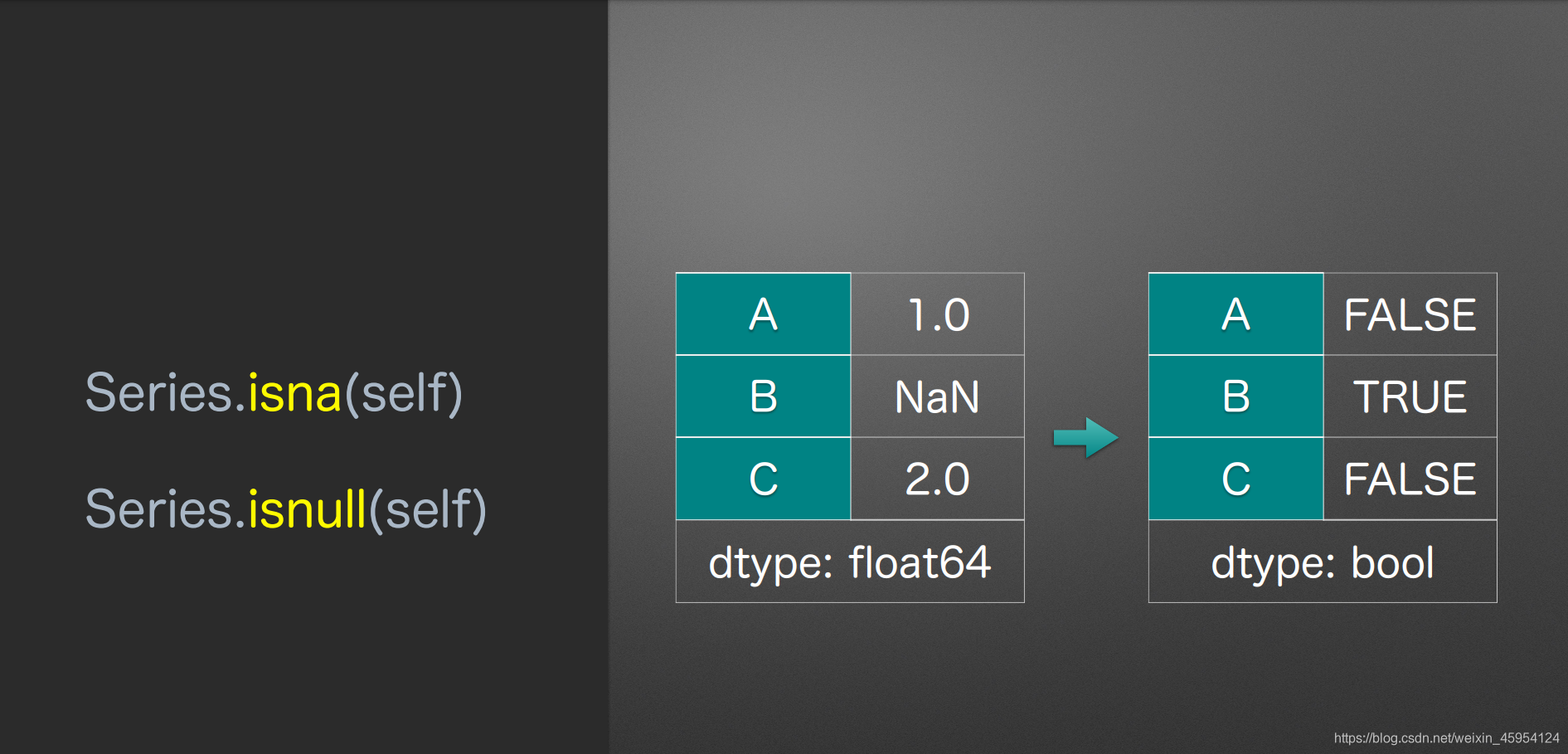Click index 'A' in the bool table

pos(1236,314)
